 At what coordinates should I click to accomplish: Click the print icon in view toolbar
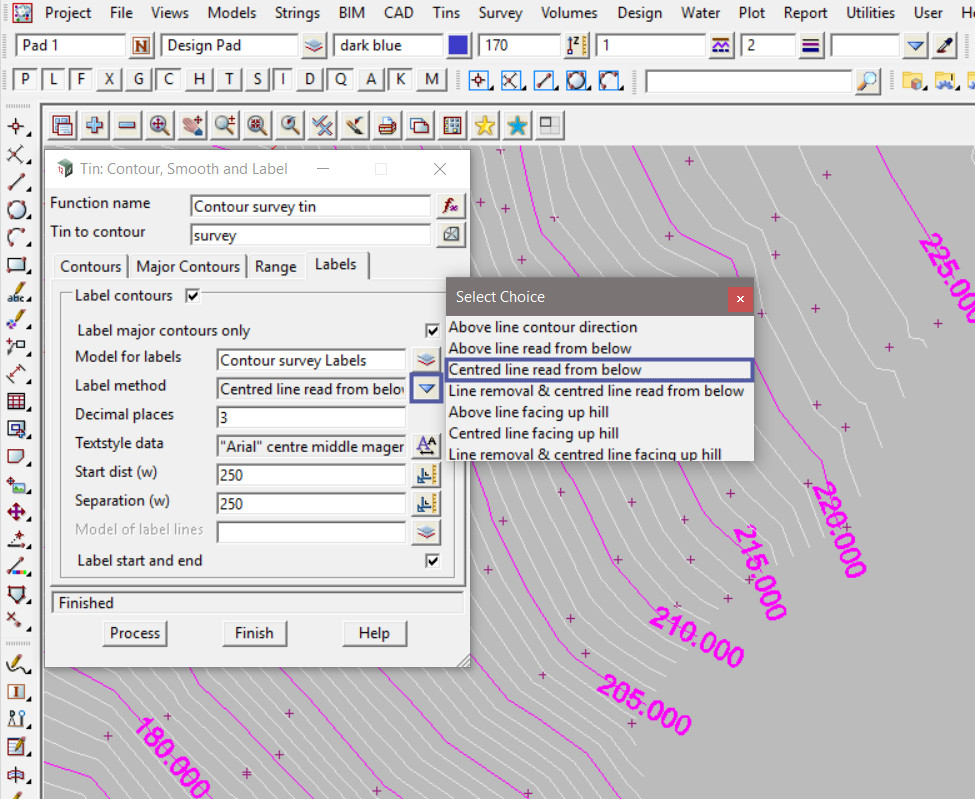click(x=387, y=125)
